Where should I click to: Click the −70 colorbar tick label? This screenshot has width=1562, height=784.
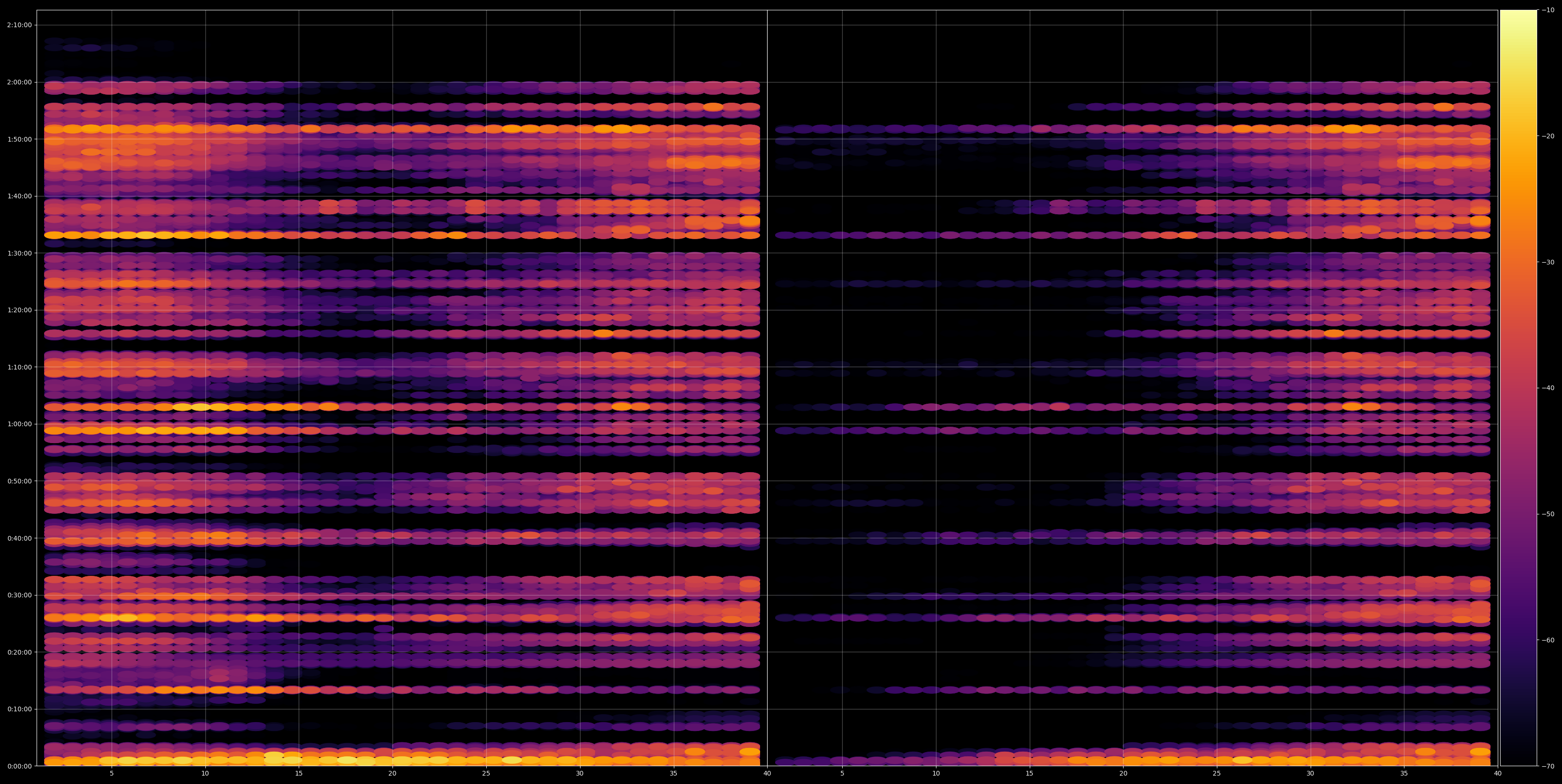pyautogui.click(x=1548, y=766)
